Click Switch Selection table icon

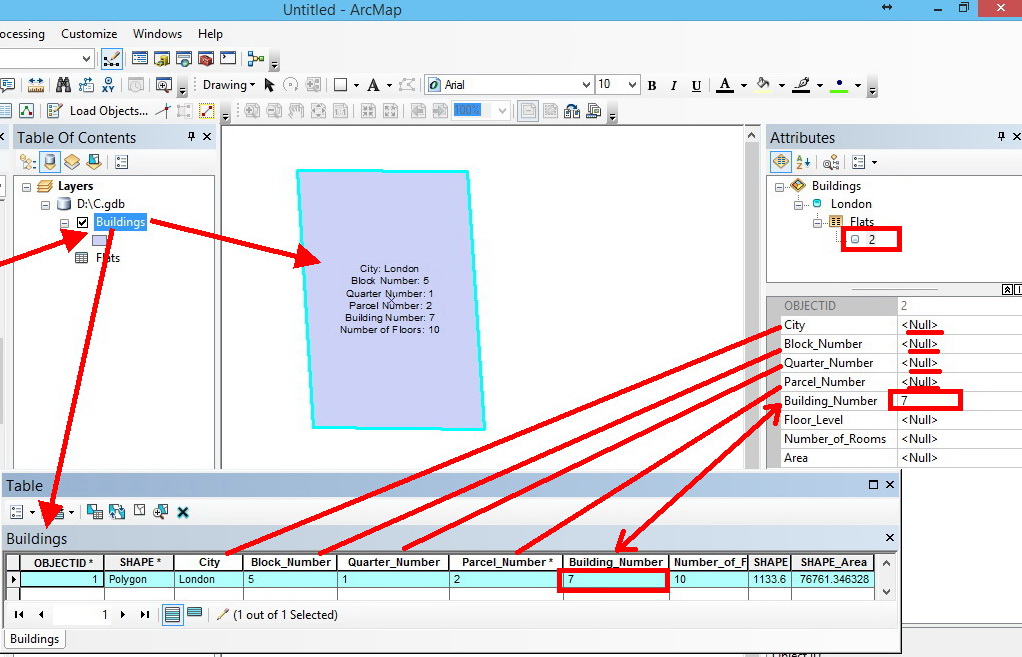(117, 512)
